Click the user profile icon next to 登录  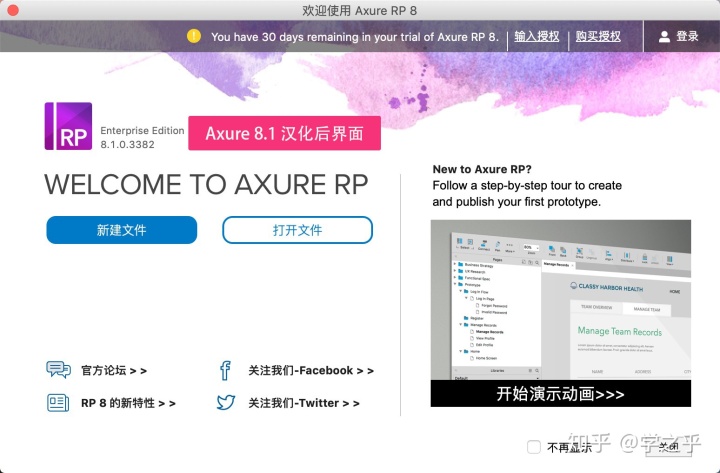664,37
